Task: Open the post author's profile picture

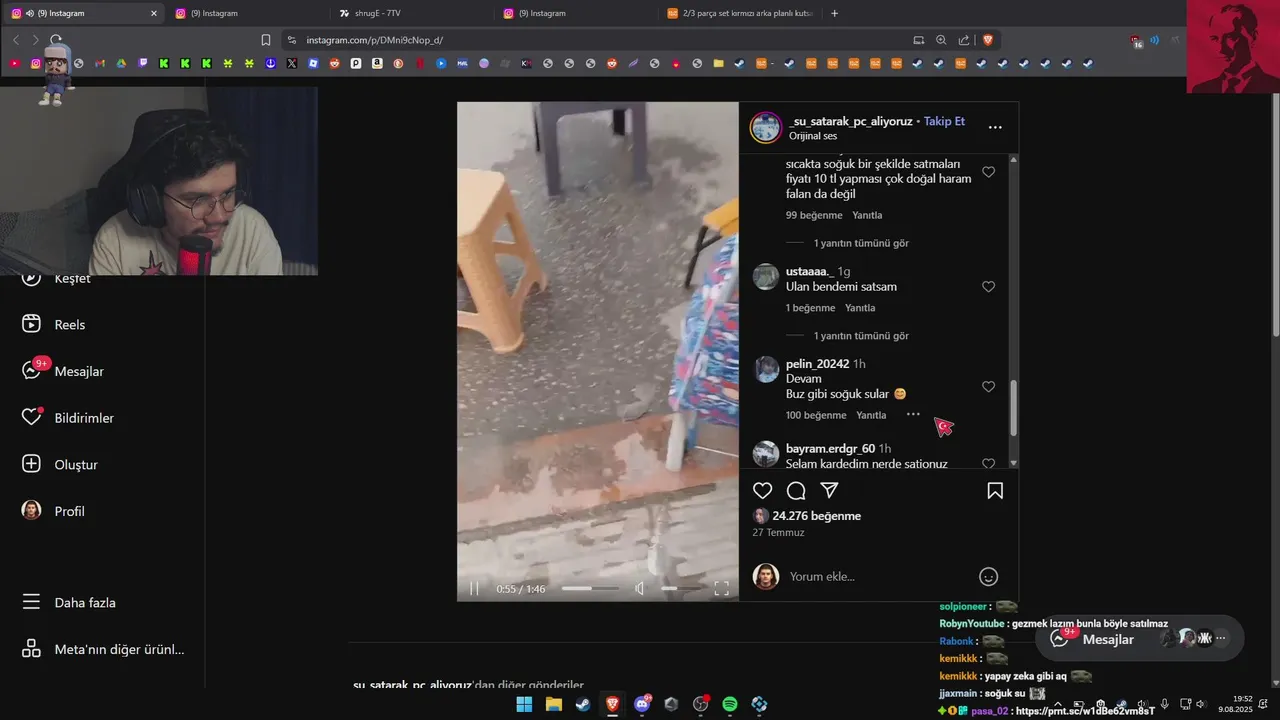Action: point(766,128)
